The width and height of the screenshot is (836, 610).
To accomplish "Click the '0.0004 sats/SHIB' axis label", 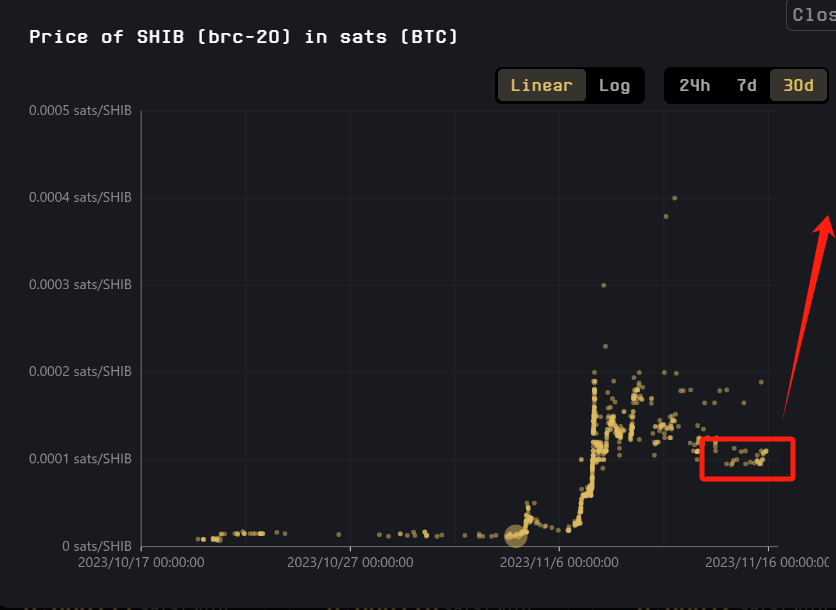I will [80, 197].
